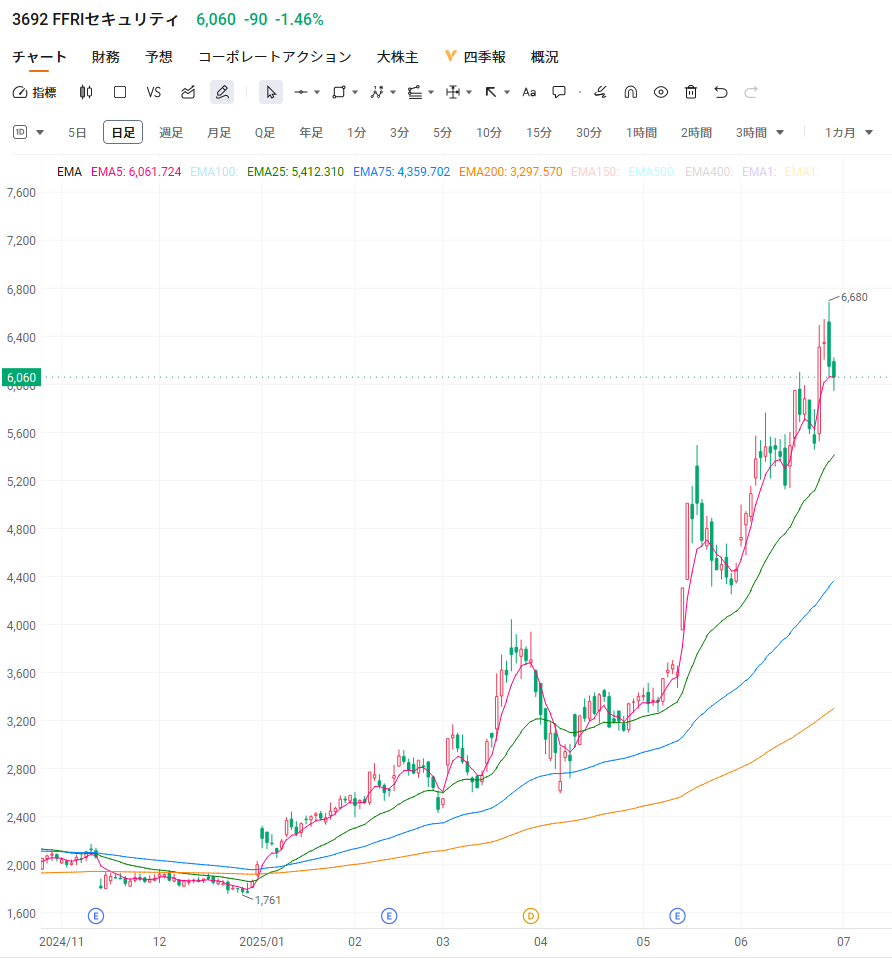Viewport: 892px width, 964px height.
Task: Click the undo arrow icon
Action: tap(721, 92)
